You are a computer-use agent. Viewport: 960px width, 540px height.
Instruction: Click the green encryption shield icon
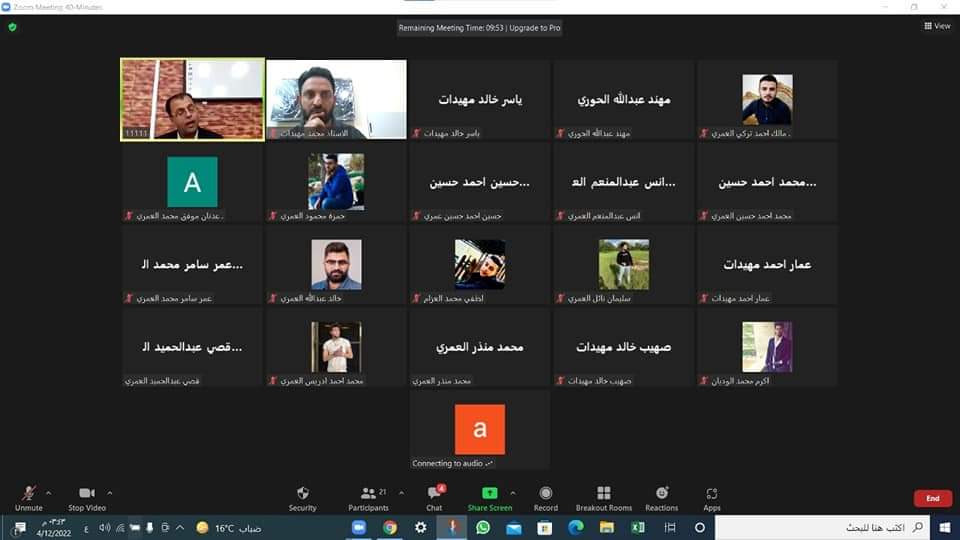[x=12, y=27]
